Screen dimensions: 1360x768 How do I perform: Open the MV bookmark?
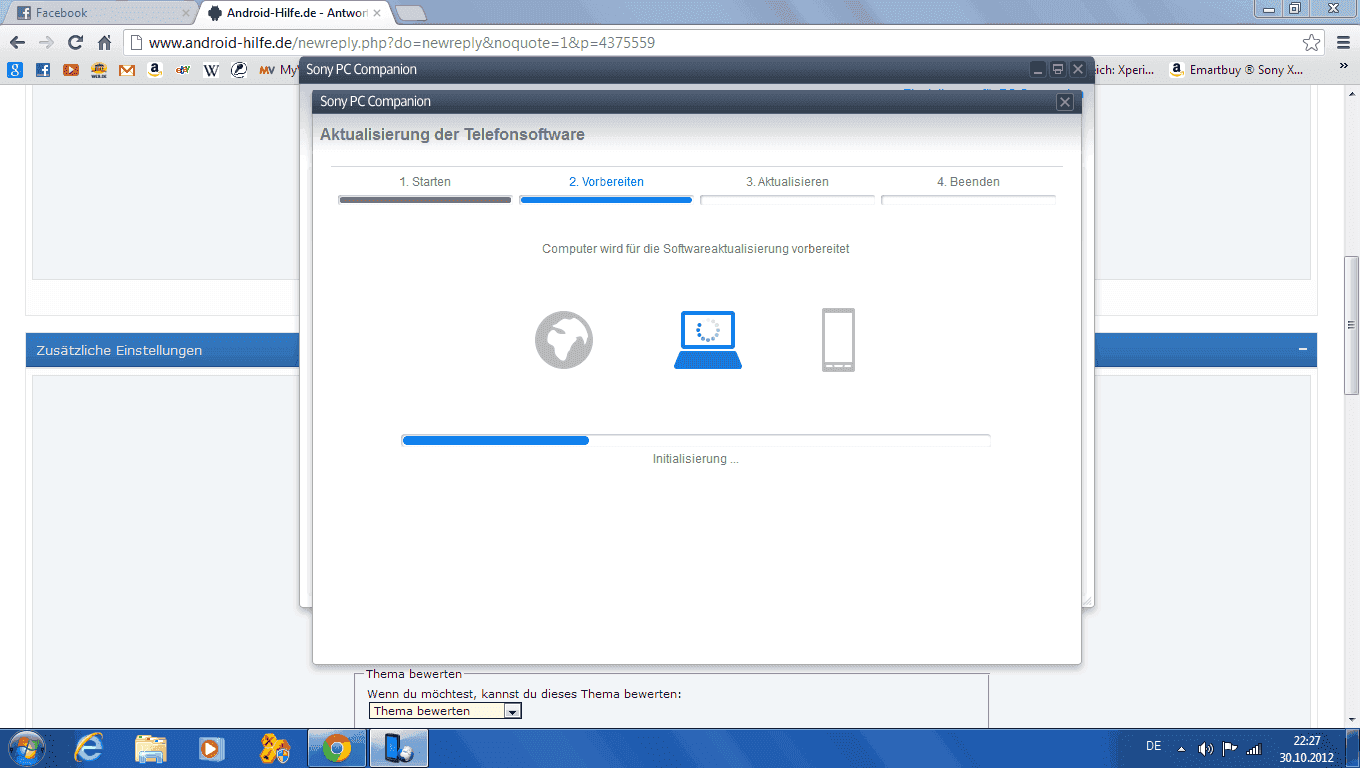click(x=278, y=70)
